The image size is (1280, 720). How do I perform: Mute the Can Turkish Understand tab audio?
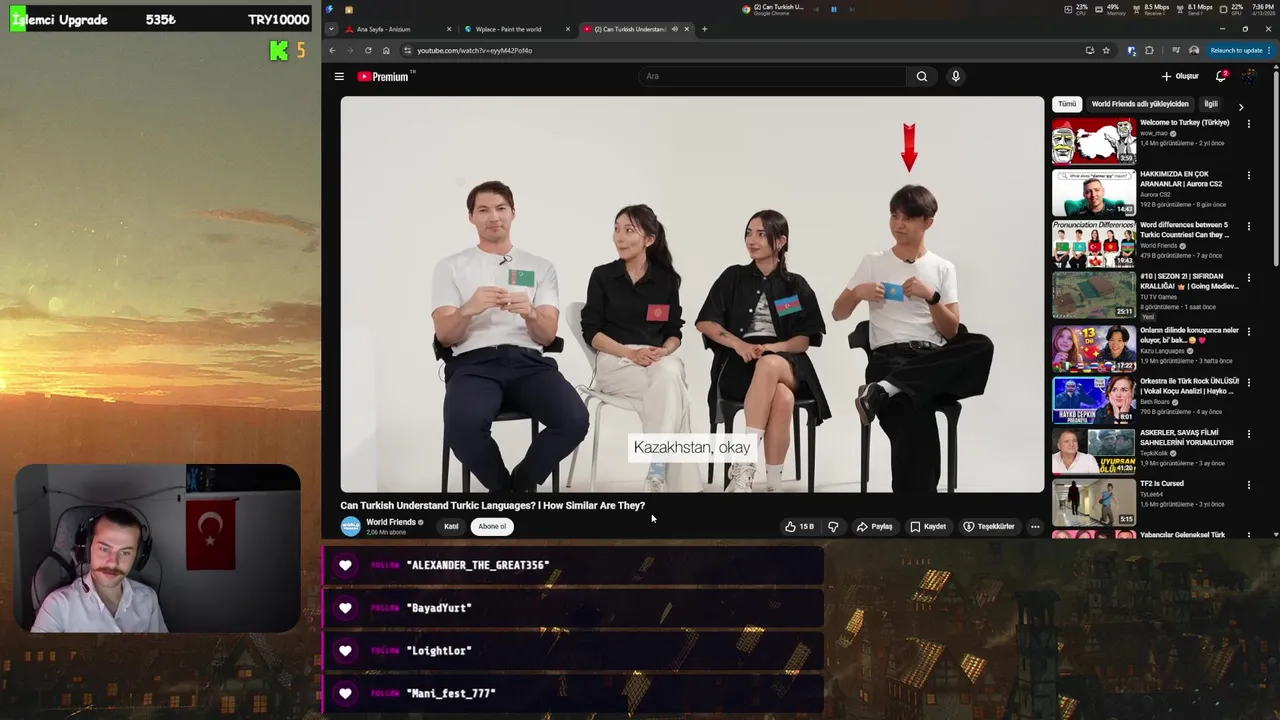tap(674, 29)
